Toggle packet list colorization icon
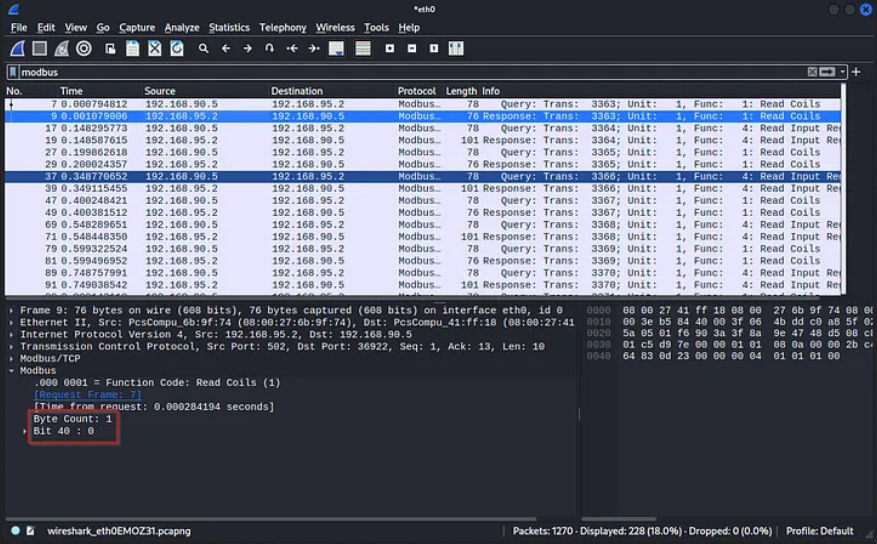Screen dimensions: 877x544 pyautogui.click(x=362, y=48)
